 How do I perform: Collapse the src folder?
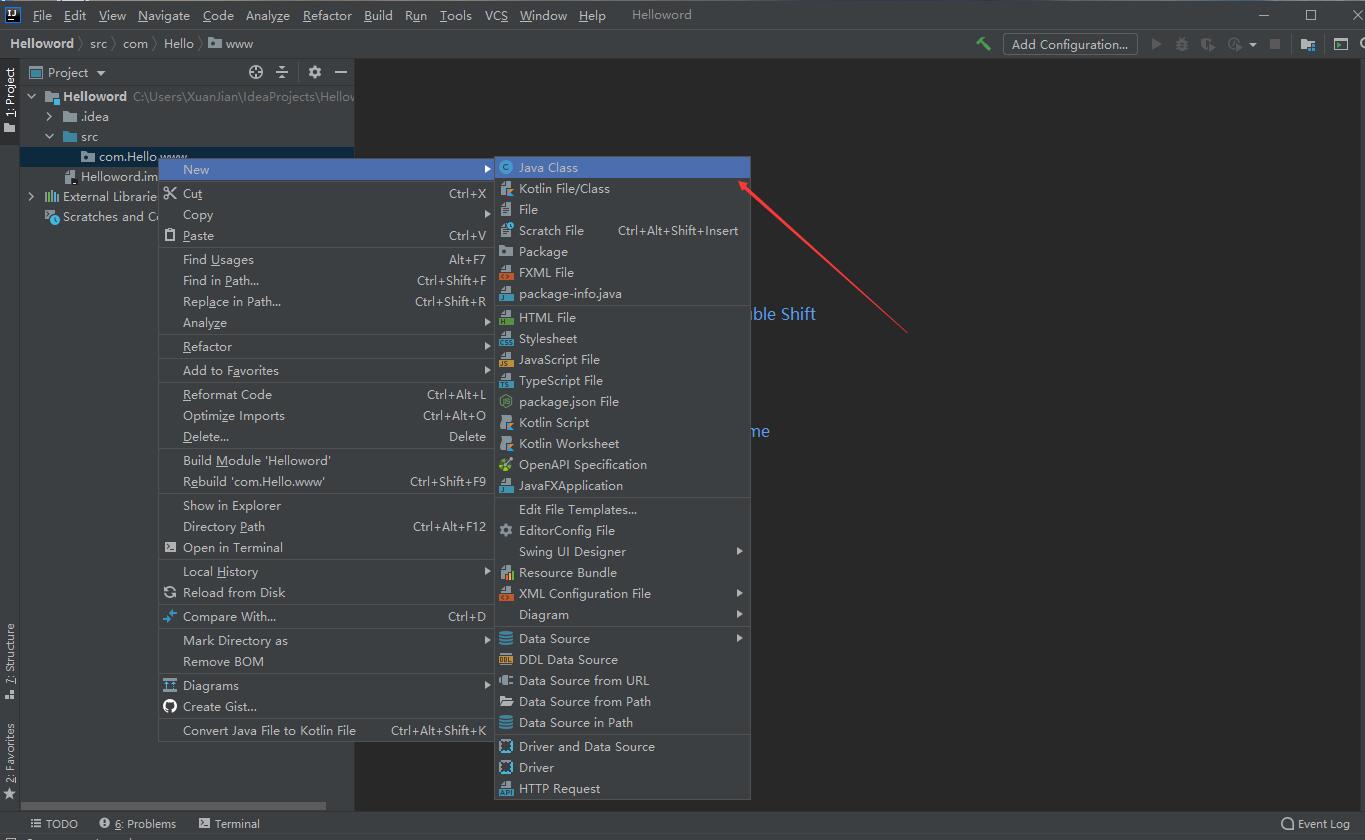(x=49, y=137)
